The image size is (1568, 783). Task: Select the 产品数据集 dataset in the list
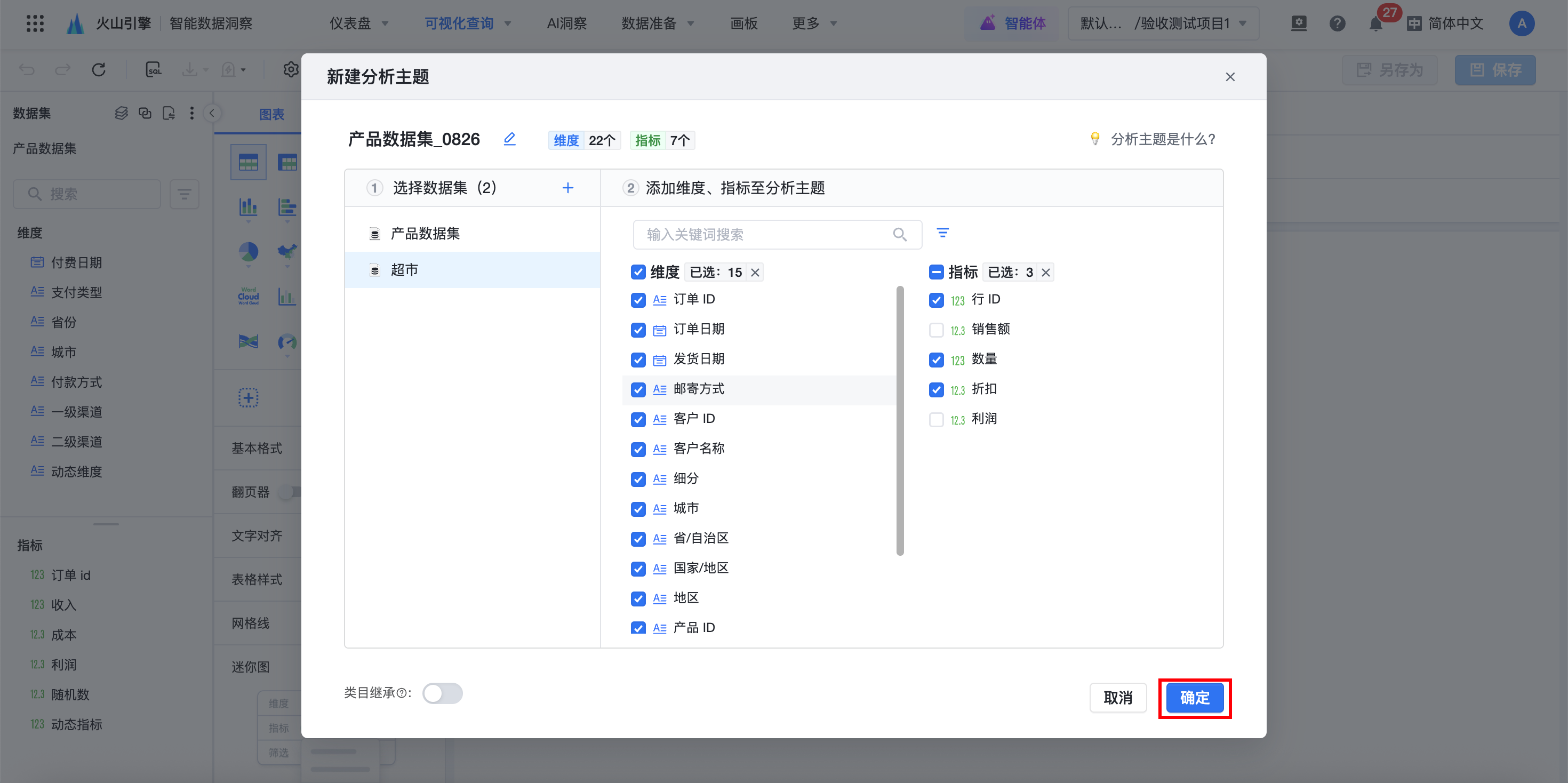425,234
